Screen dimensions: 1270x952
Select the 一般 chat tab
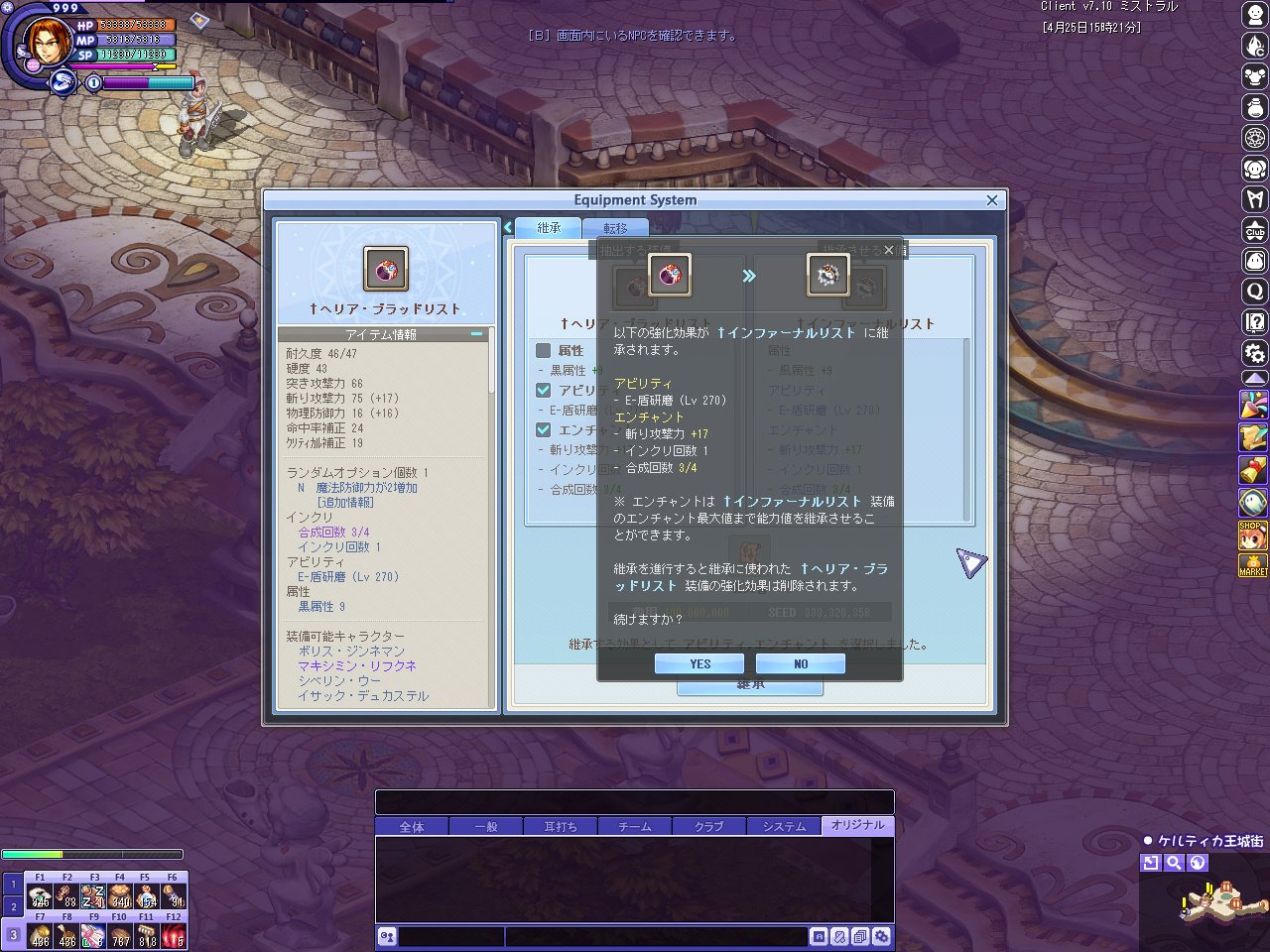(x=486, y=826)
